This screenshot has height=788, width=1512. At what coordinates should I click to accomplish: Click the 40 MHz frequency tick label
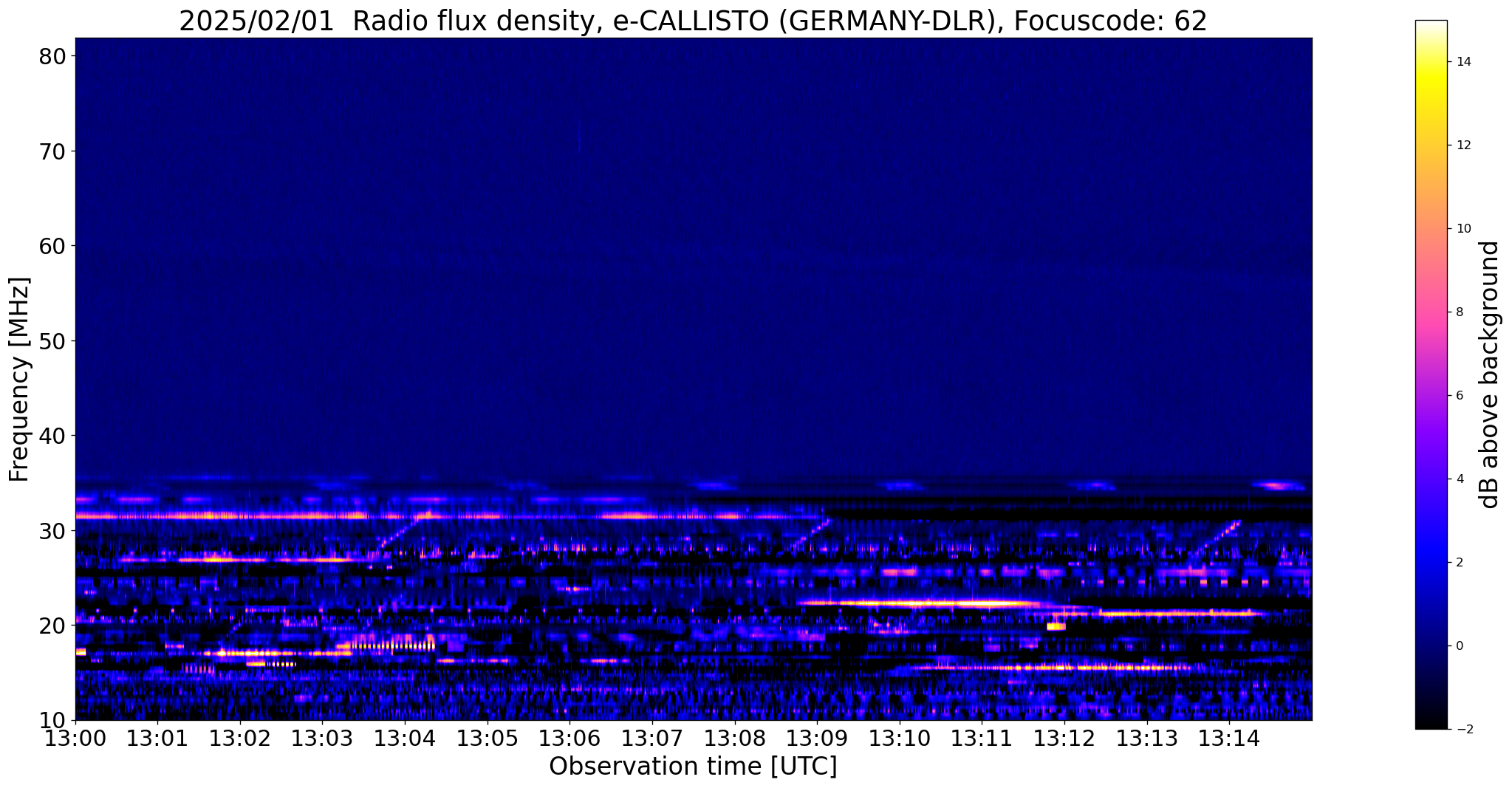[x=52, y=436]
